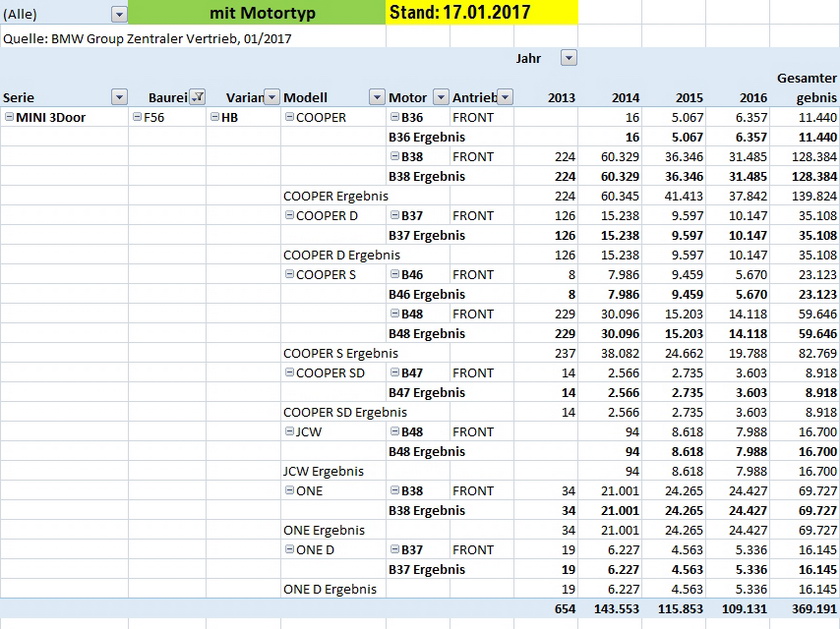Screen dimensions: 840x629
Task: Collapse the B36 motor group
Action: [x=395, y=117]
